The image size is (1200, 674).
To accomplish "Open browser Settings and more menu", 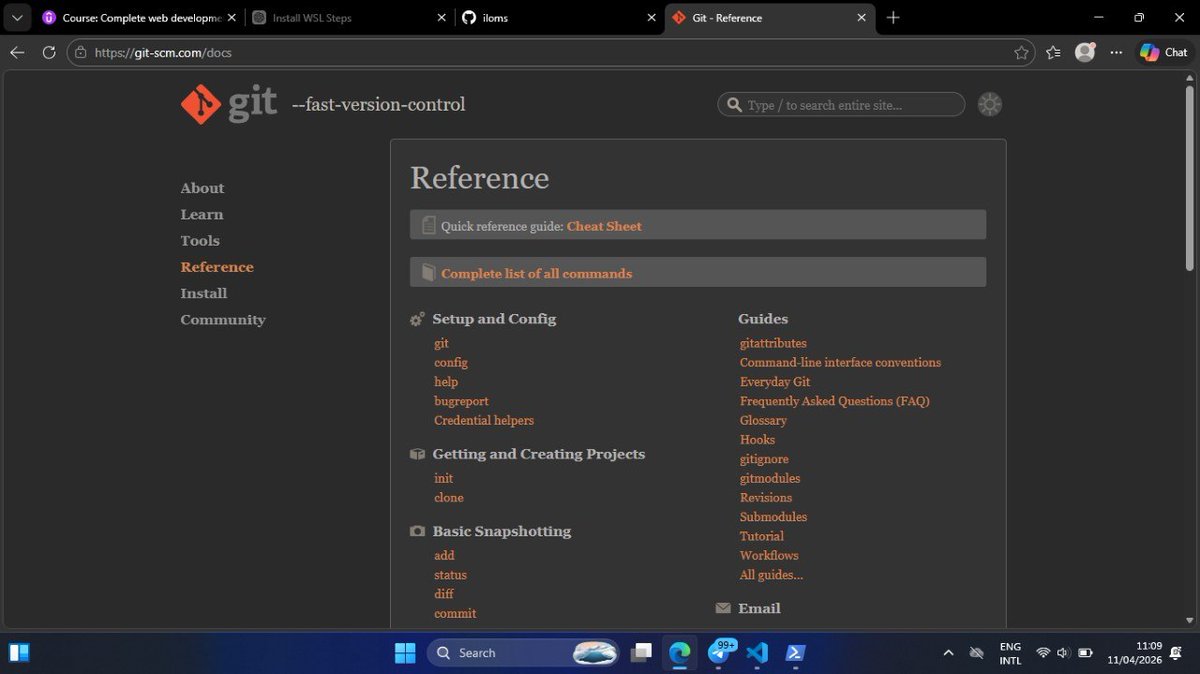I will [x=1115, y=52].
